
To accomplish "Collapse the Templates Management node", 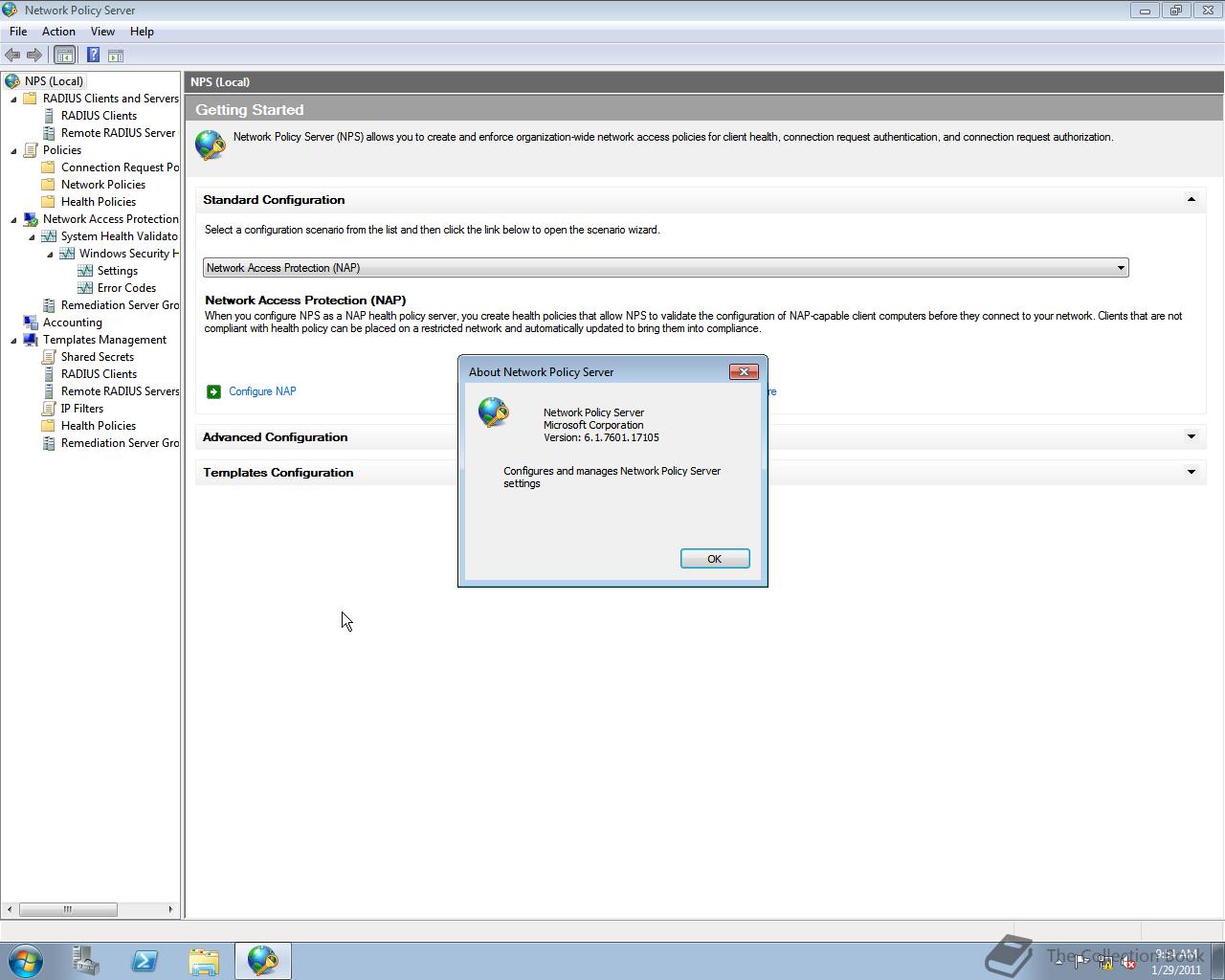I will click(x=13, y=340).
